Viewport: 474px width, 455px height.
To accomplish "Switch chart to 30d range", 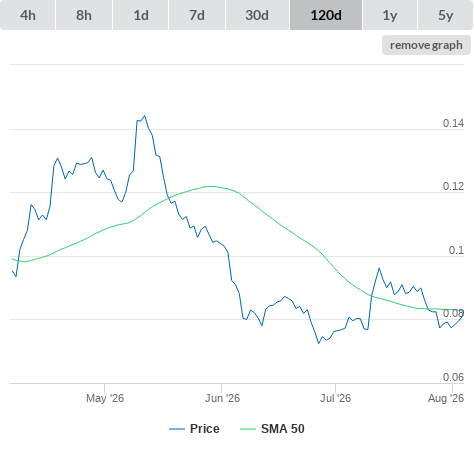I will [x=257, y=15].
